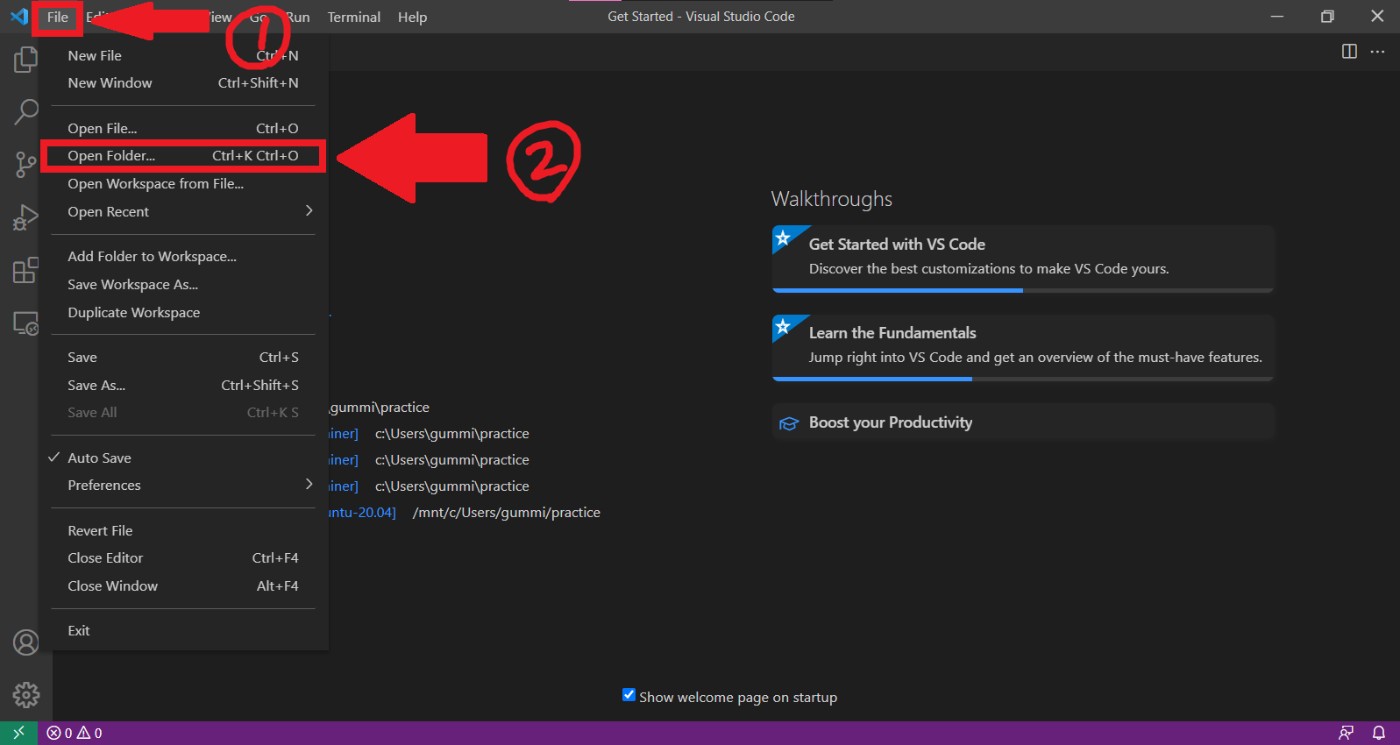Select Open Workspace from File...
The image size is (1400, 745).
click(183, 184)
